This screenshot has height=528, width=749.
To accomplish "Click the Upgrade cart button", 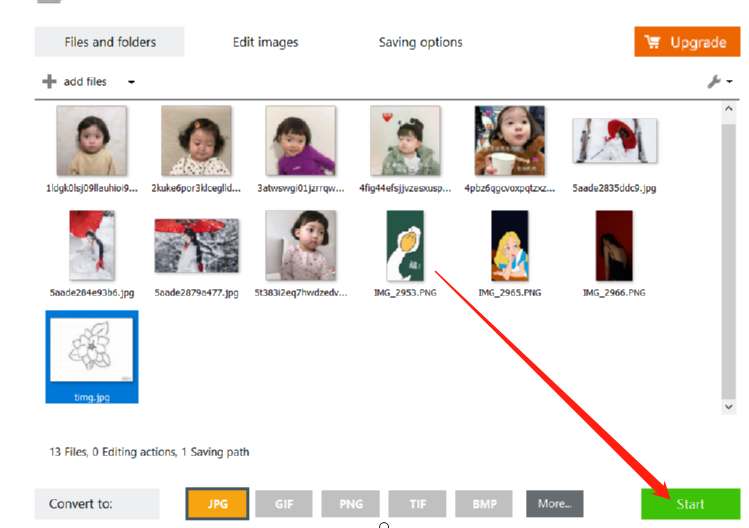I will tap(687, 42).
